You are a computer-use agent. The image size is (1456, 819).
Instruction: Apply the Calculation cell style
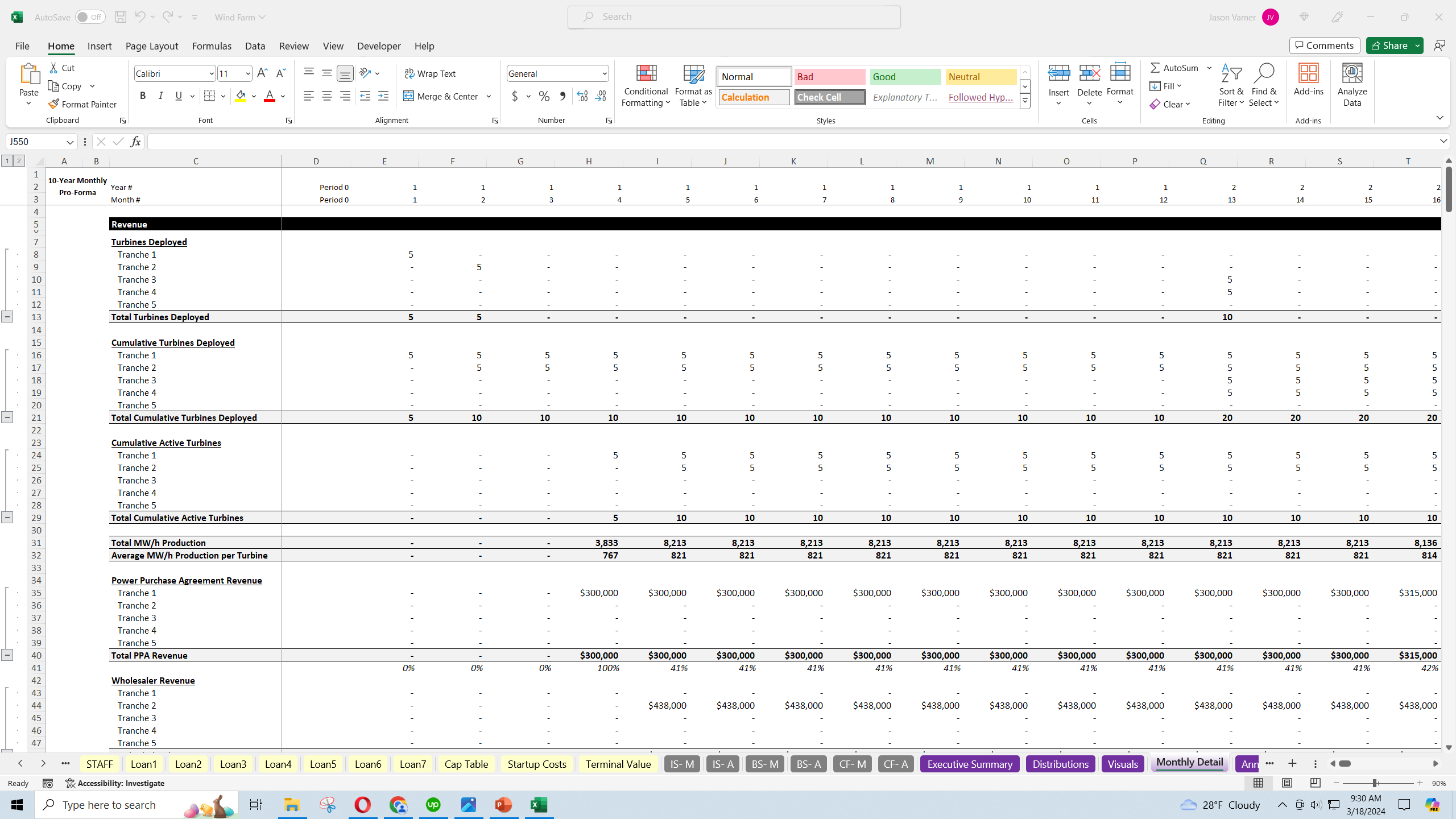[x=754, y=97]
